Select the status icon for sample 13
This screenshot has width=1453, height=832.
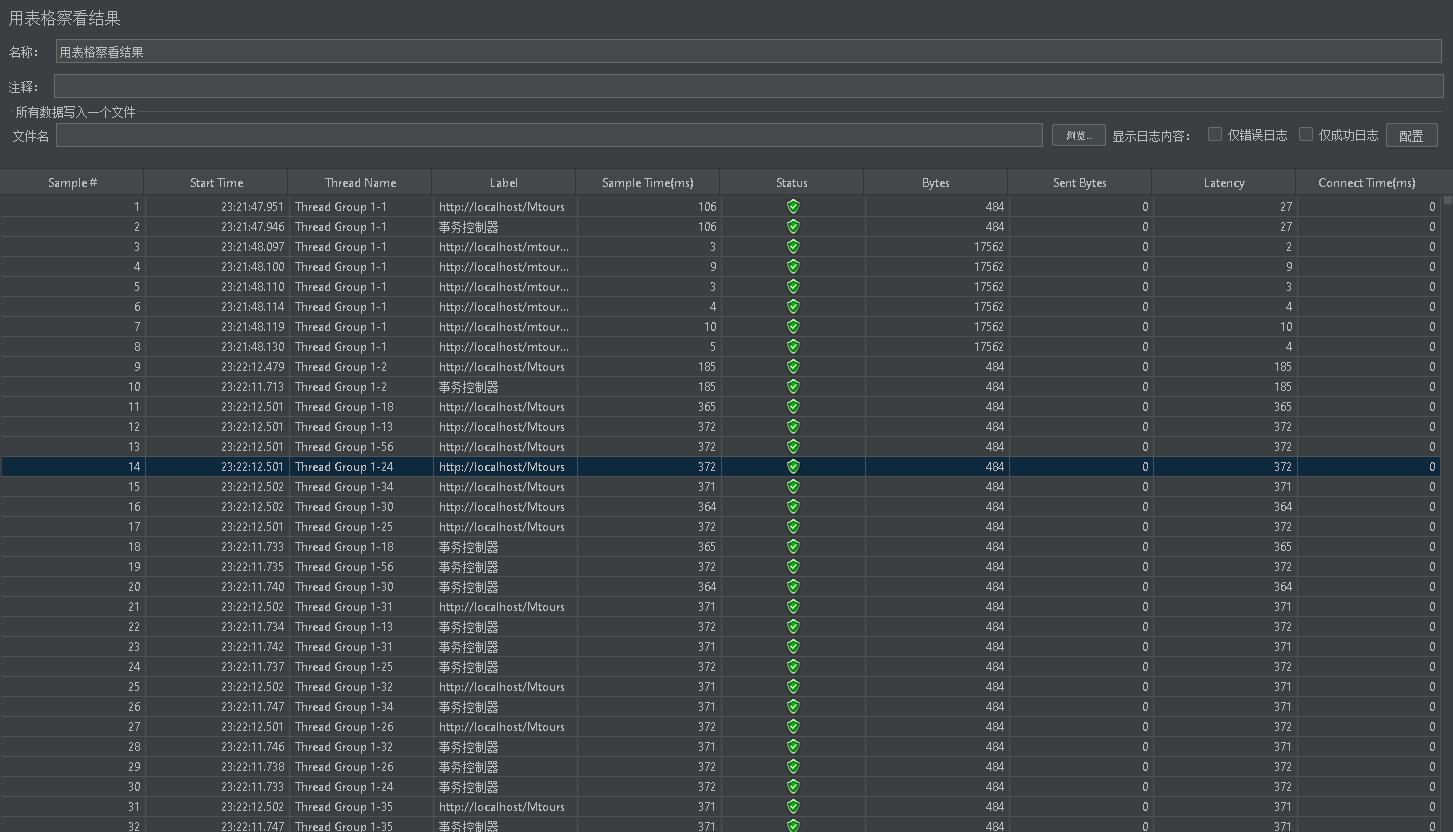(793, 447)
